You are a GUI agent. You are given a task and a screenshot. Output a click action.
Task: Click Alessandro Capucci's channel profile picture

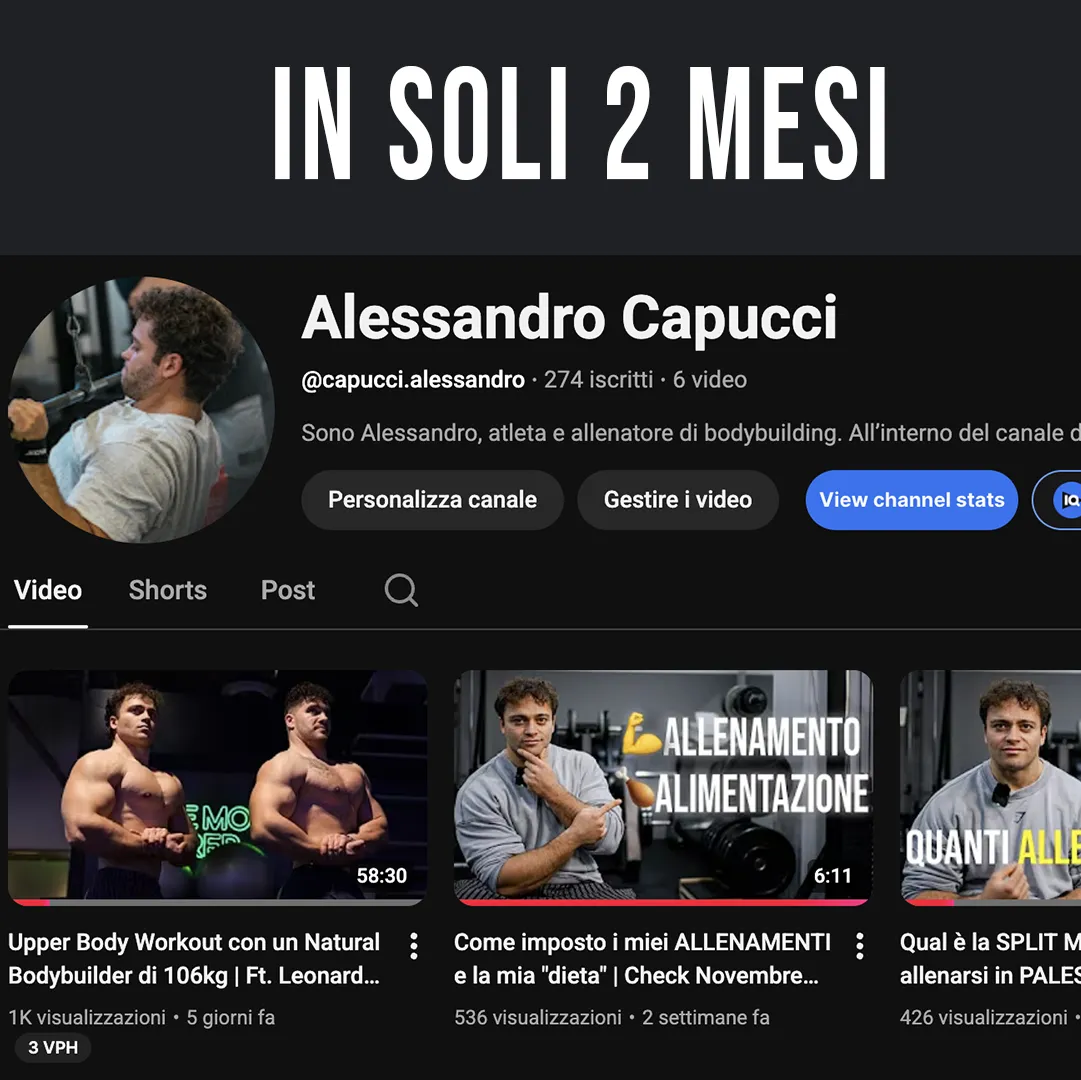coord(141,409)
